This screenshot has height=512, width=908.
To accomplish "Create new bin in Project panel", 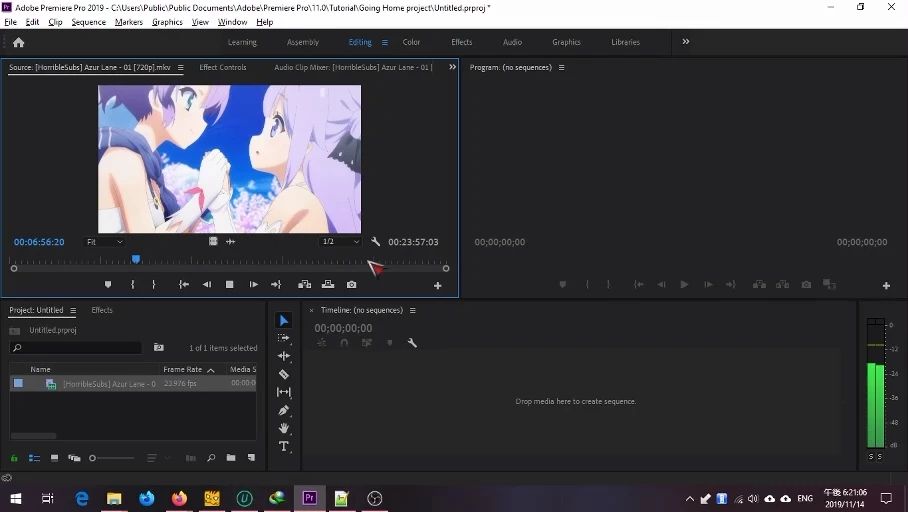I will (231, 458).
